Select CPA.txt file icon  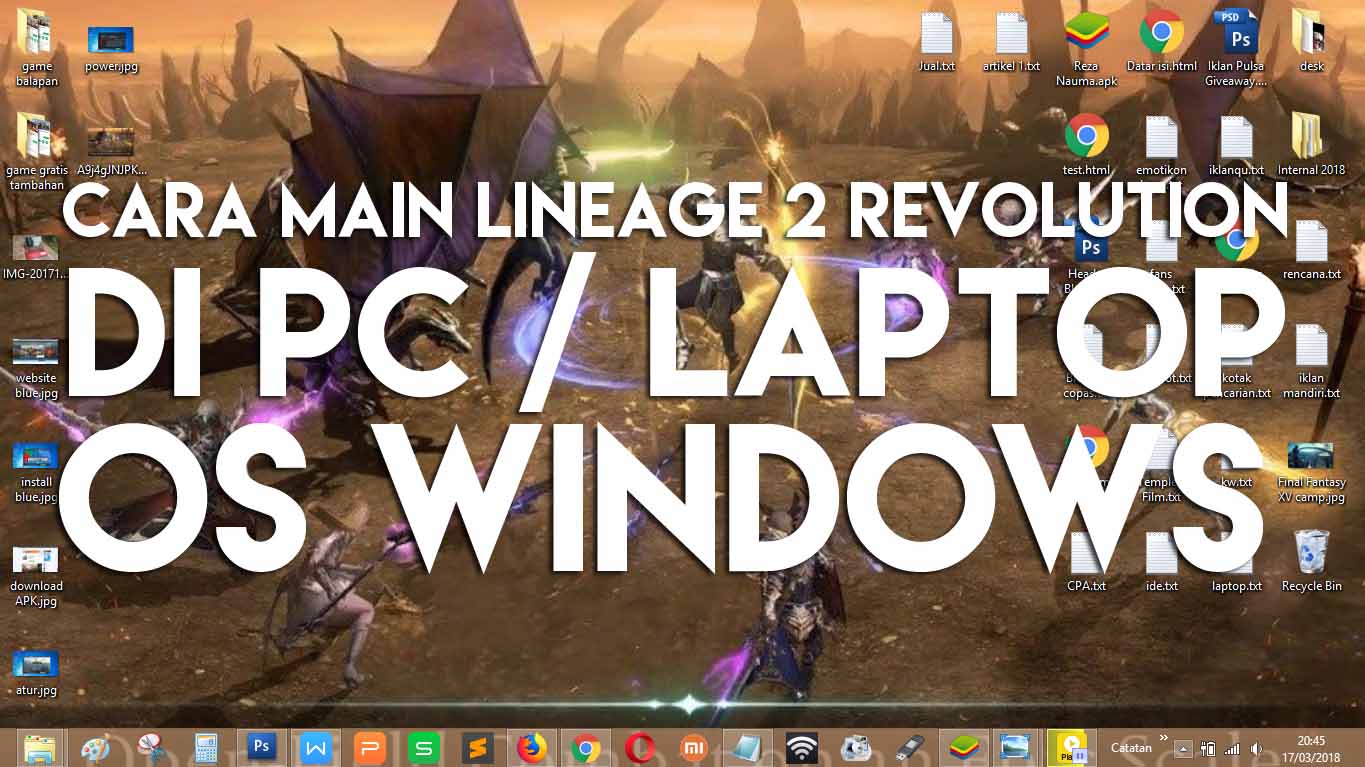click(x=1087, y=562)
